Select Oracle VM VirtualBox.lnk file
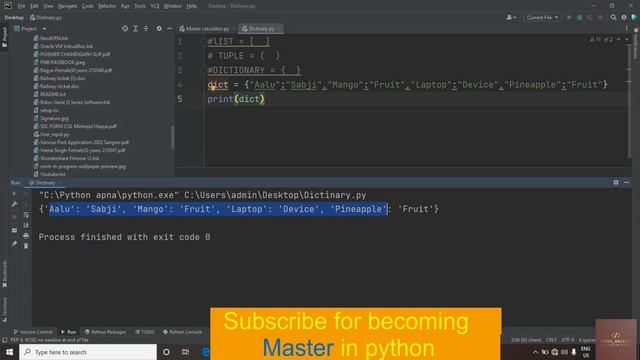The image size is (640, 360). (63, 46)
